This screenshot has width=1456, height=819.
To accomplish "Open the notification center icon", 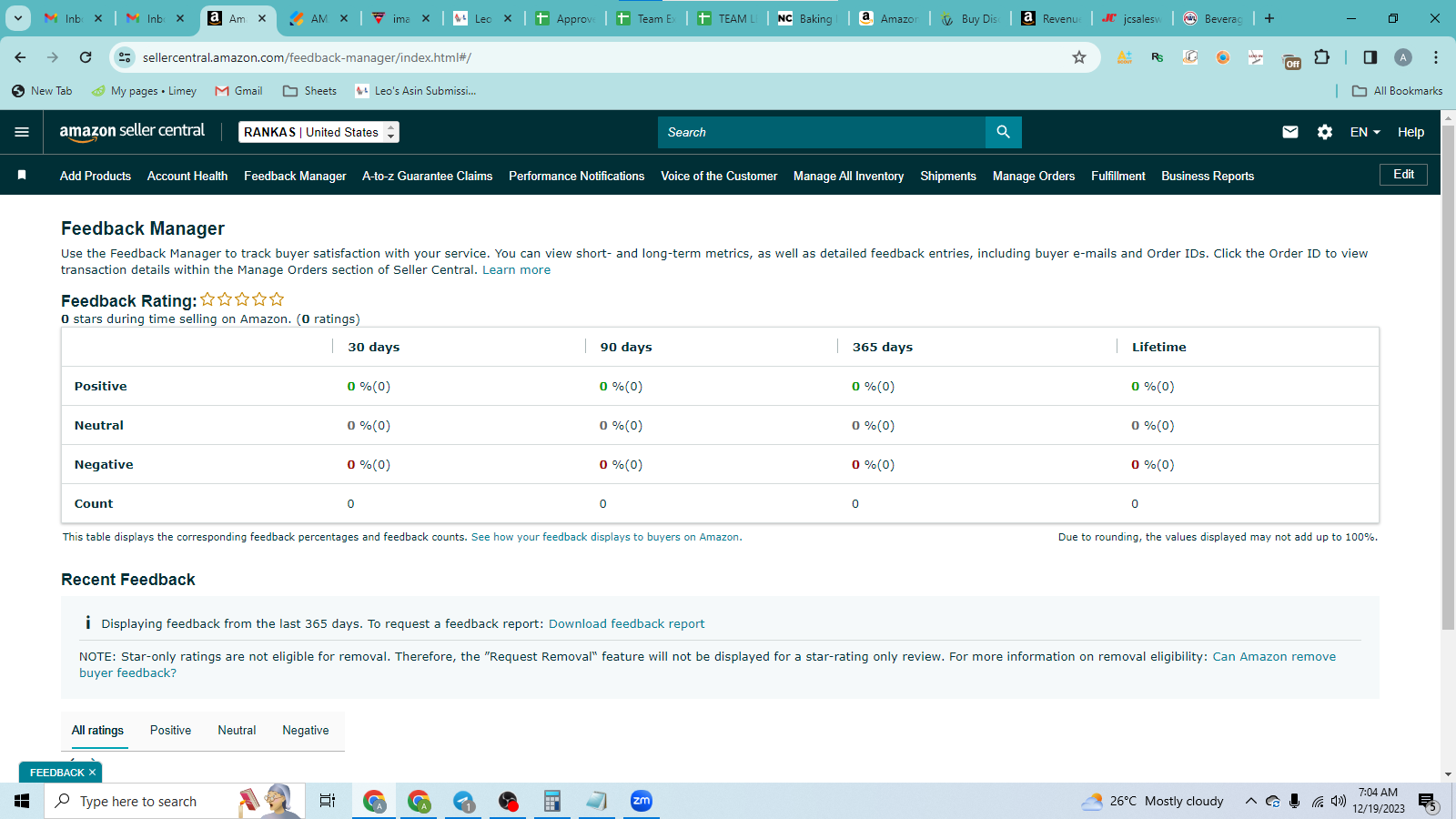I will coord(1427,802).
